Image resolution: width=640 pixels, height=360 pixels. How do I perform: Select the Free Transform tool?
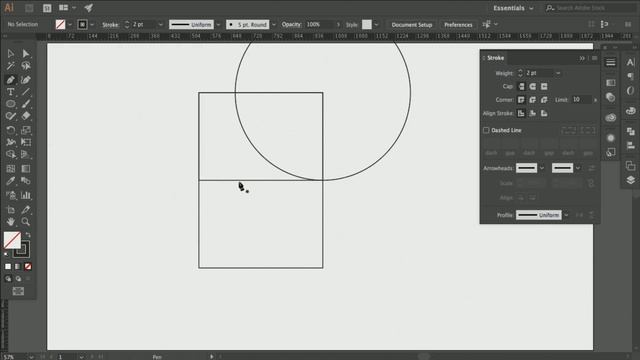click(26, 142)
